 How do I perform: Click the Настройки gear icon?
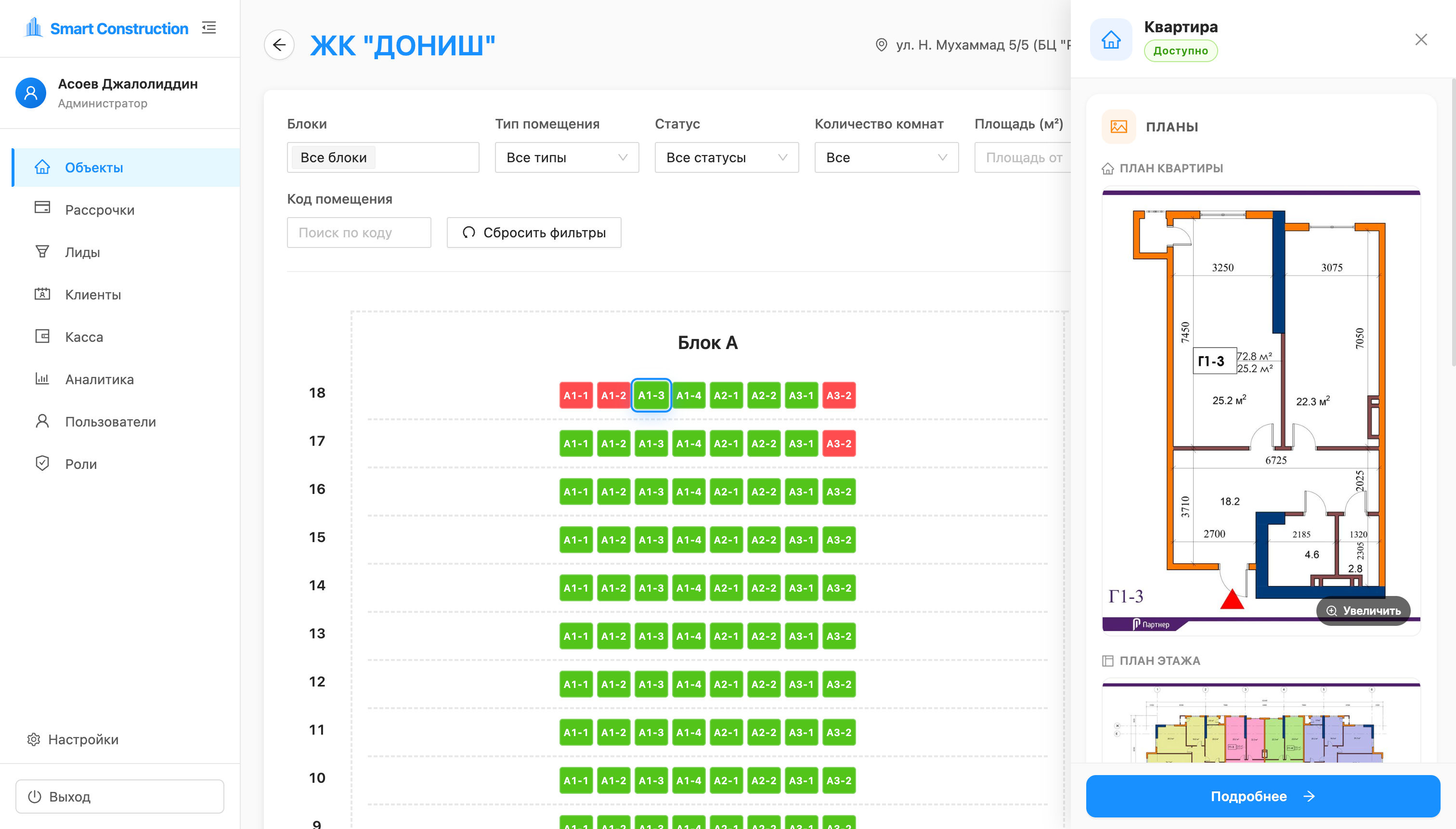tap(34, 739)
